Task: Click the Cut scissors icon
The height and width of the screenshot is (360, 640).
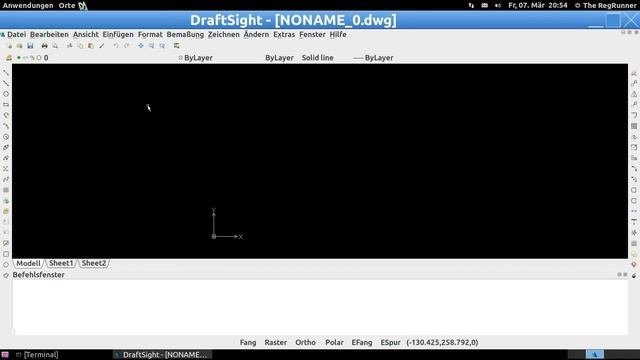Action: coord(70,46)
